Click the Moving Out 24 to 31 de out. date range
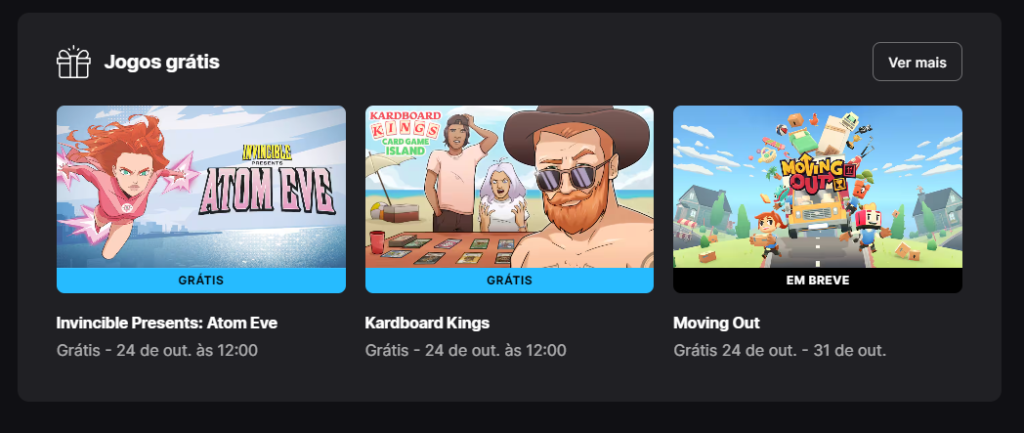 point(780,350)
